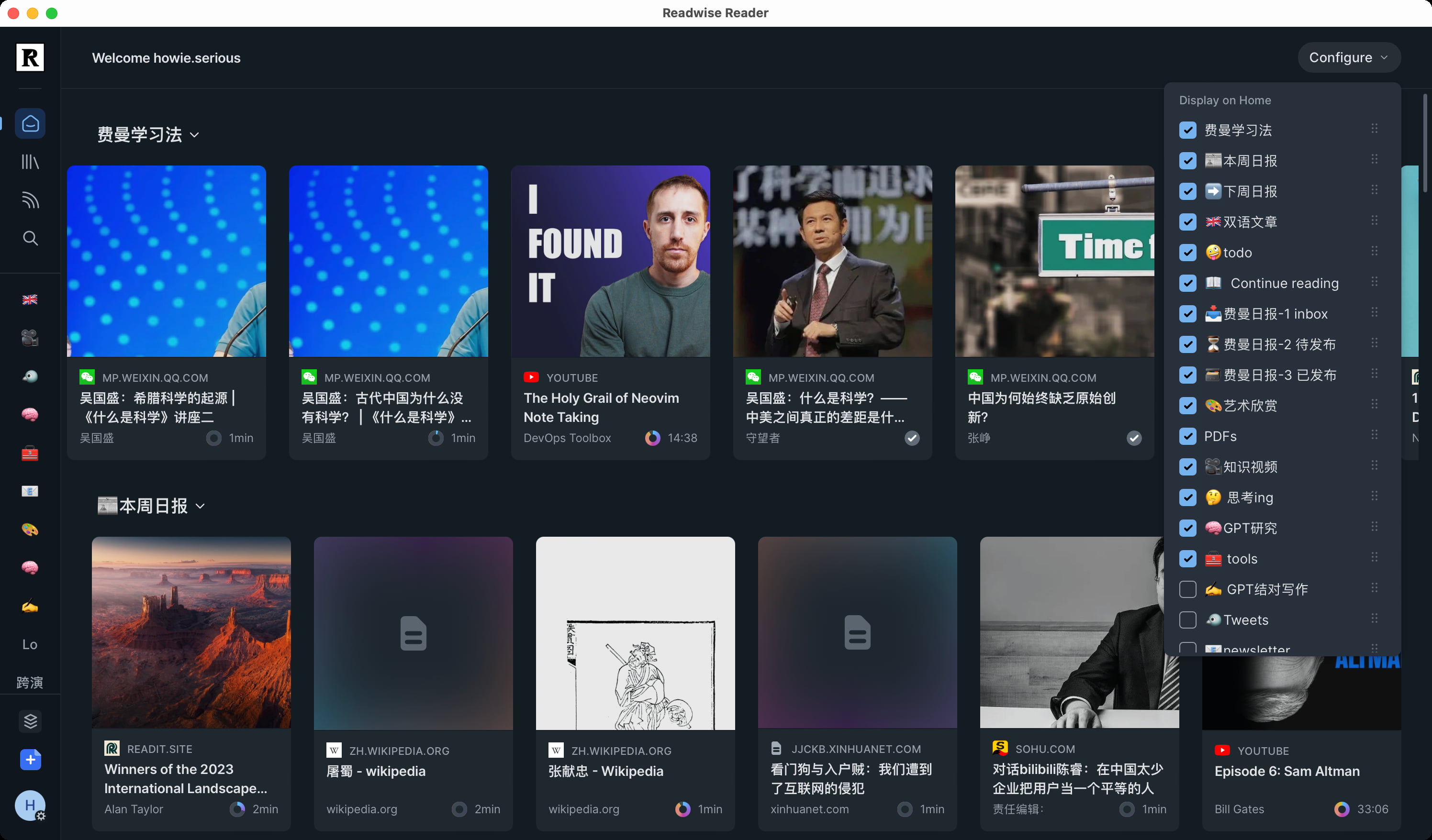Screen dimensions: 1432x840
Task: Open the art palette view in sidebar
Action: point(30,530)
